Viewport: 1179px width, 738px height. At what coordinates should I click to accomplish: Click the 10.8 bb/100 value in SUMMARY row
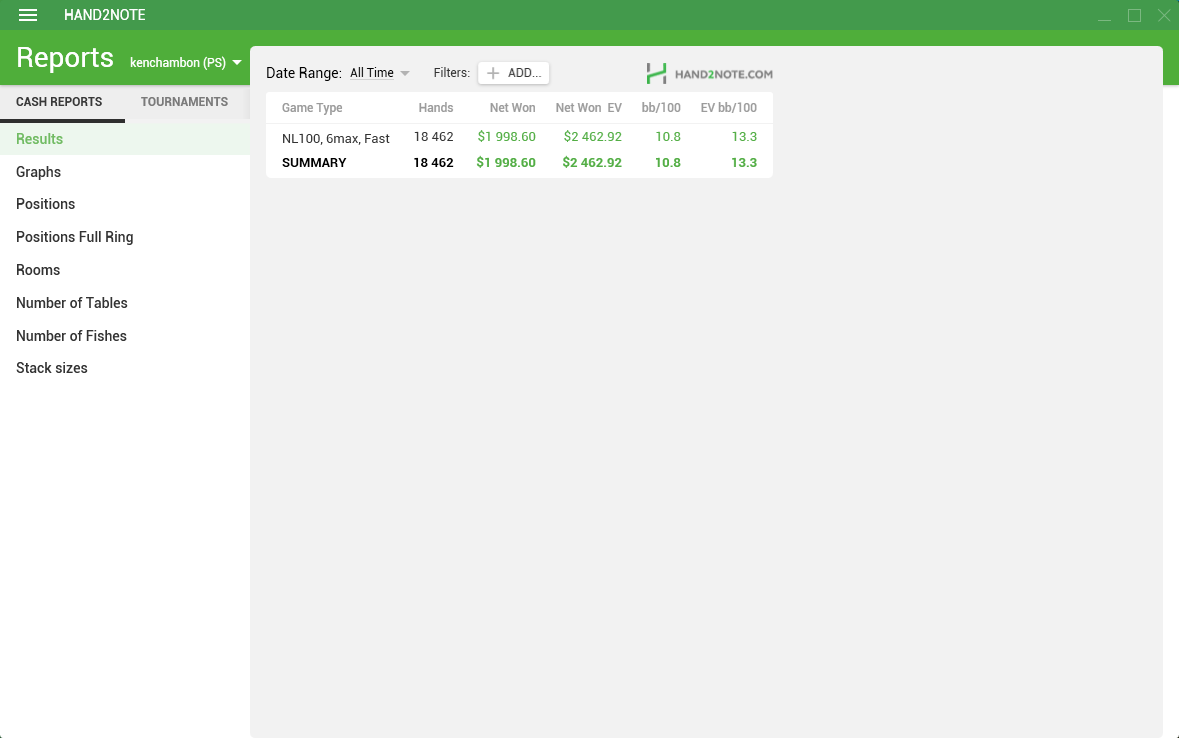[x=668, y=162]
